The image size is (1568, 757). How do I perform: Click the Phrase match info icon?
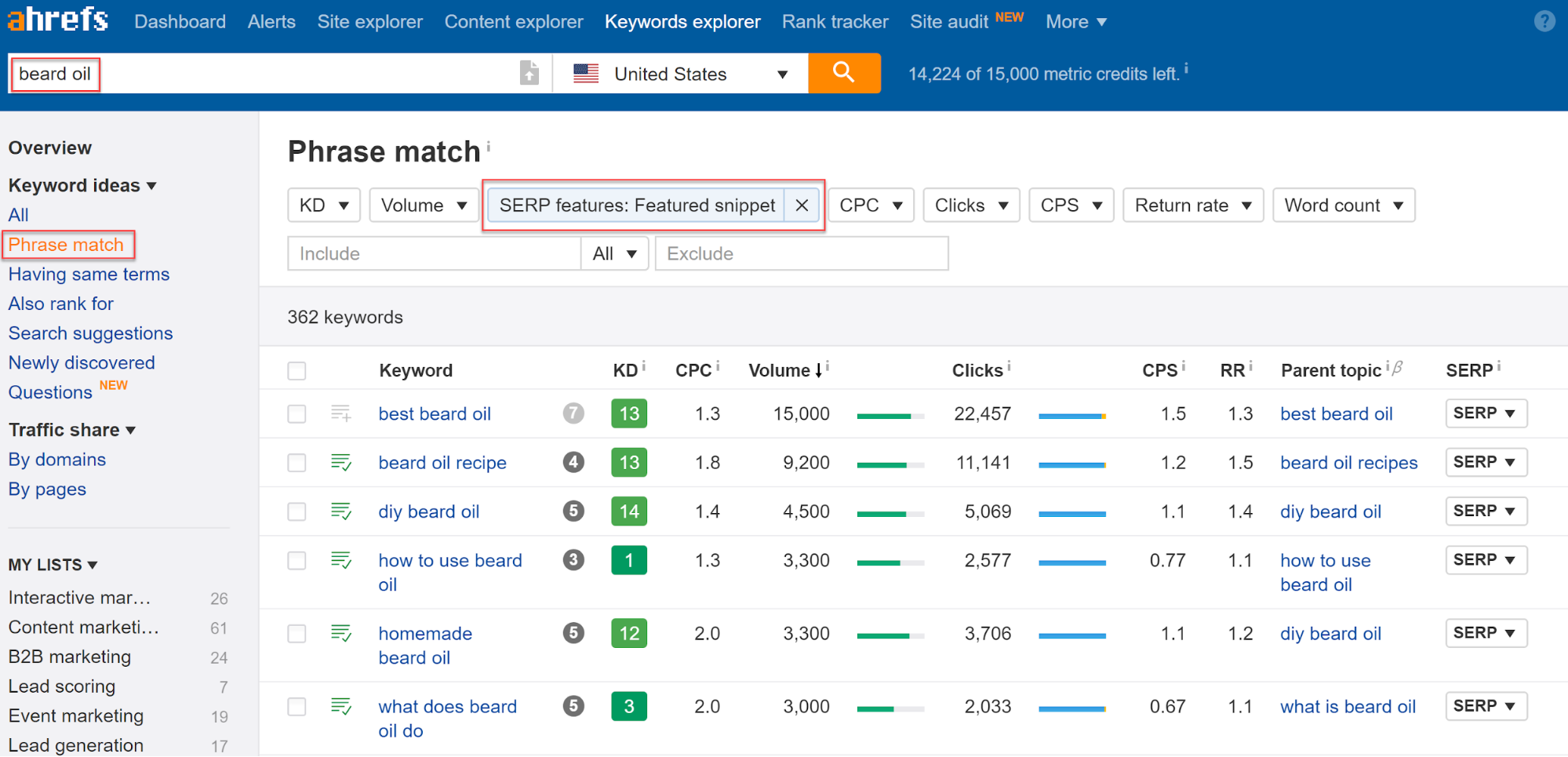[488, 146]
